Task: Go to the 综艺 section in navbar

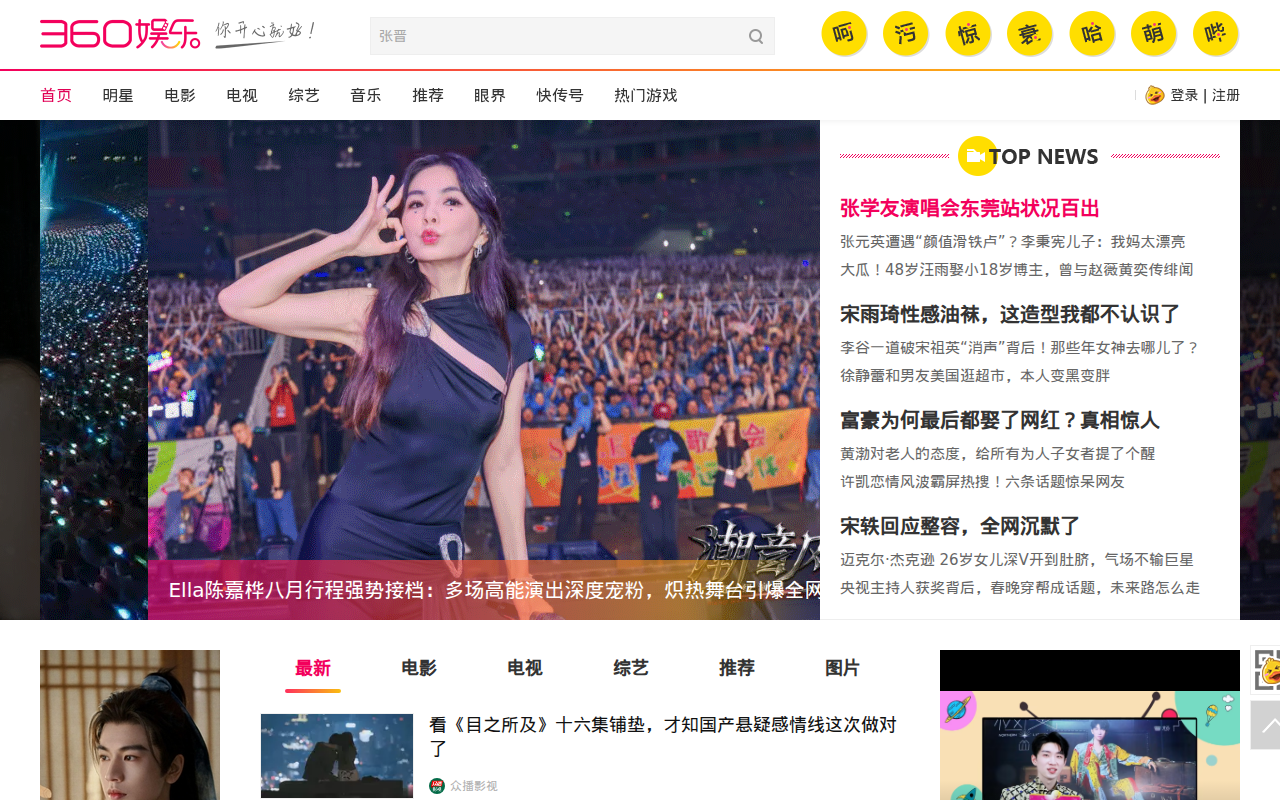Action: (x=304, y=95)
